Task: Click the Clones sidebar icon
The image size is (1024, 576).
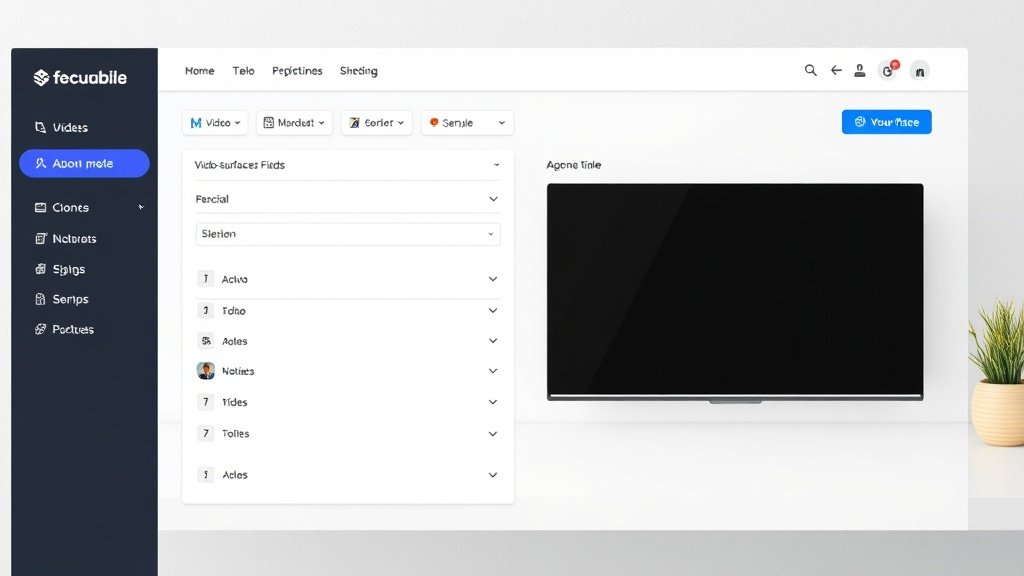Action: coord(40,208)
